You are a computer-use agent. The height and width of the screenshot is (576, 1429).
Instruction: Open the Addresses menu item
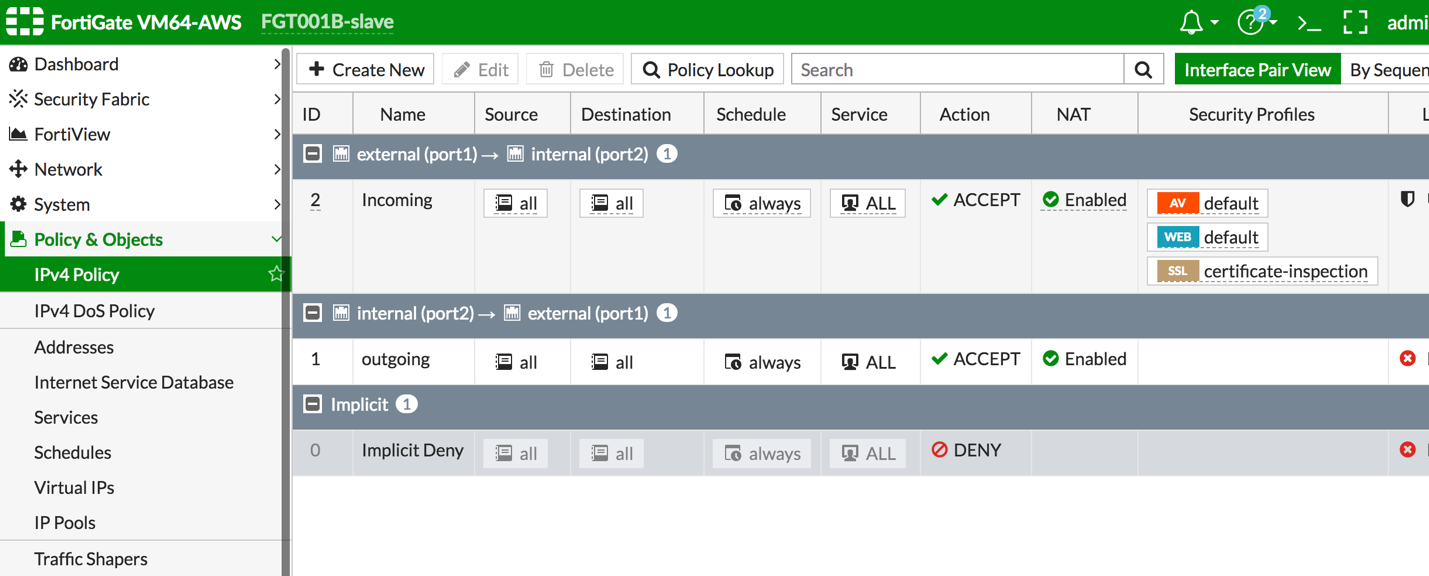coord(74,347)
